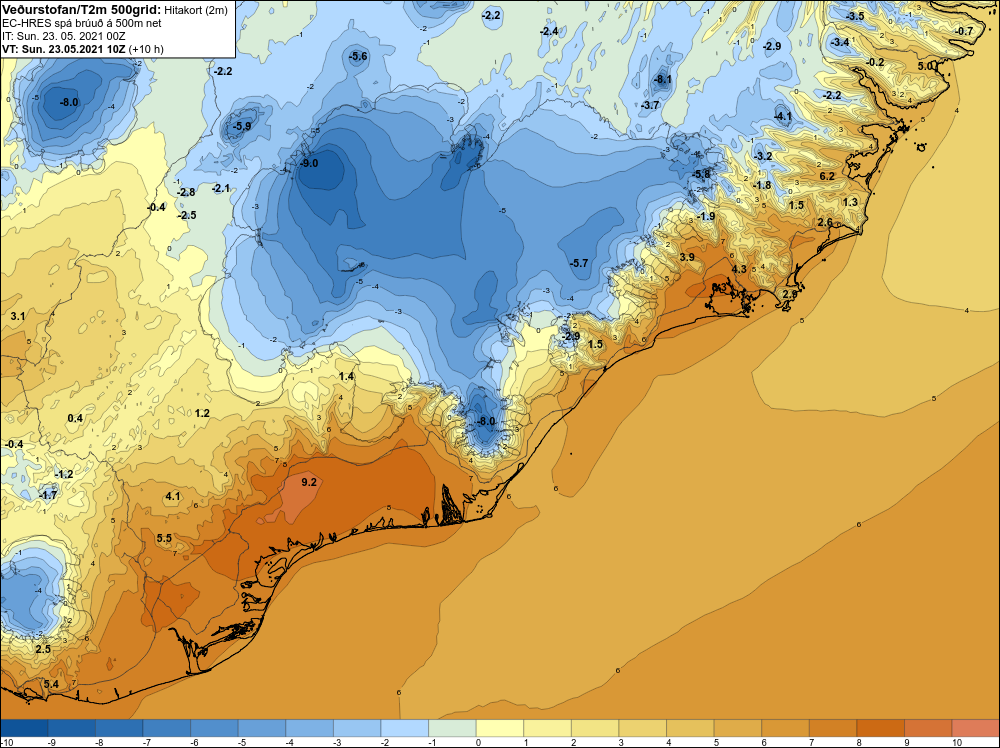Pick the legend swatch between 5 and 6
The width and height of the screenshot is (1000, 748).
point(738,728)
